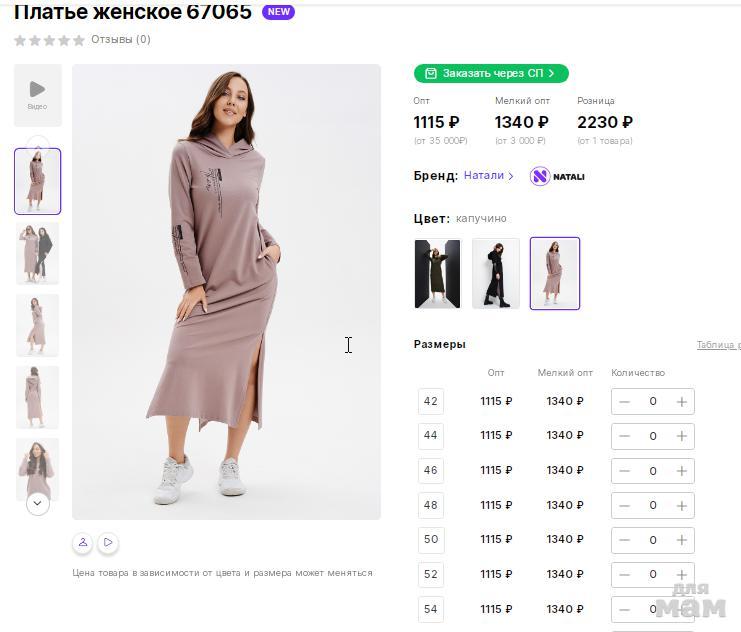Click the play icon below the photo
Viewport: 741px width, 632px height.
point(108,542)
